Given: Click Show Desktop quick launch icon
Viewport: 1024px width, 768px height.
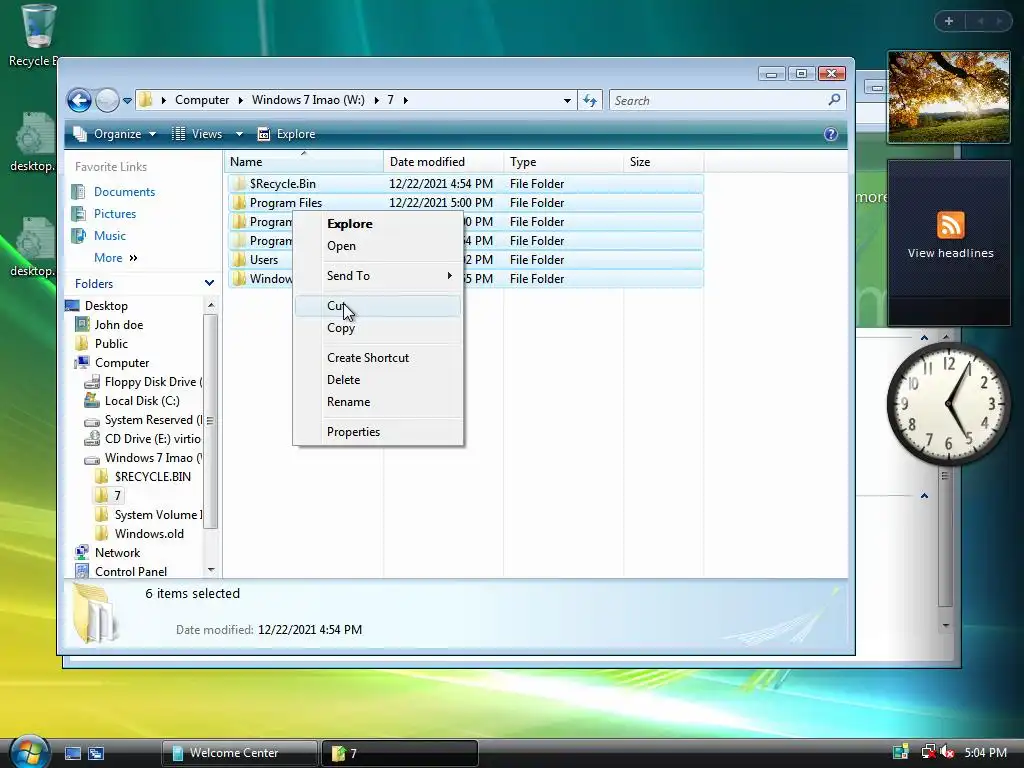Looking at the screenshot, I should 72,753.
